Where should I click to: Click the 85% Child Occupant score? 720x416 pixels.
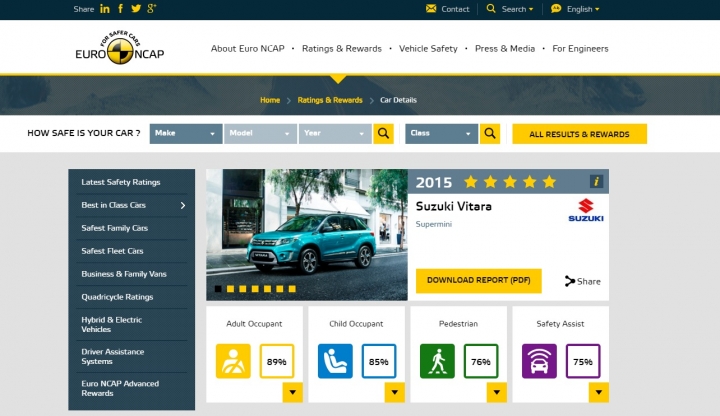click(x=379, y=361)
